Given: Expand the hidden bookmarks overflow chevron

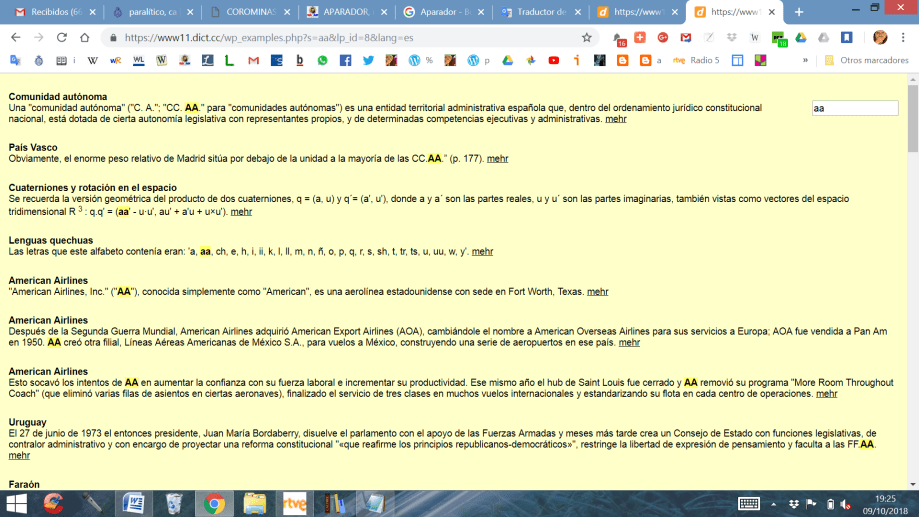Looking at the screenshot, I should coord(805,60).
